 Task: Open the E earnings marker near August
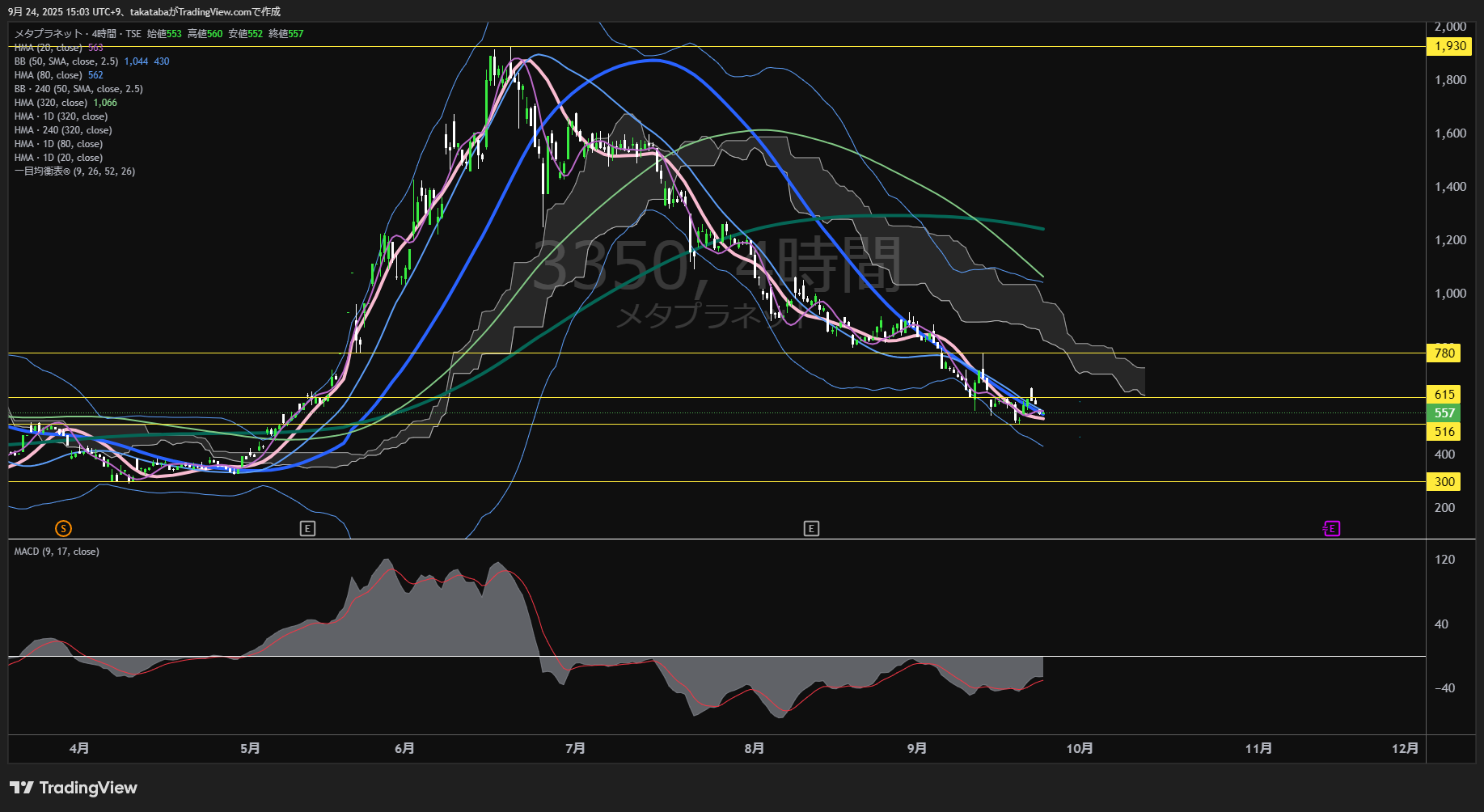click(811, 528)
